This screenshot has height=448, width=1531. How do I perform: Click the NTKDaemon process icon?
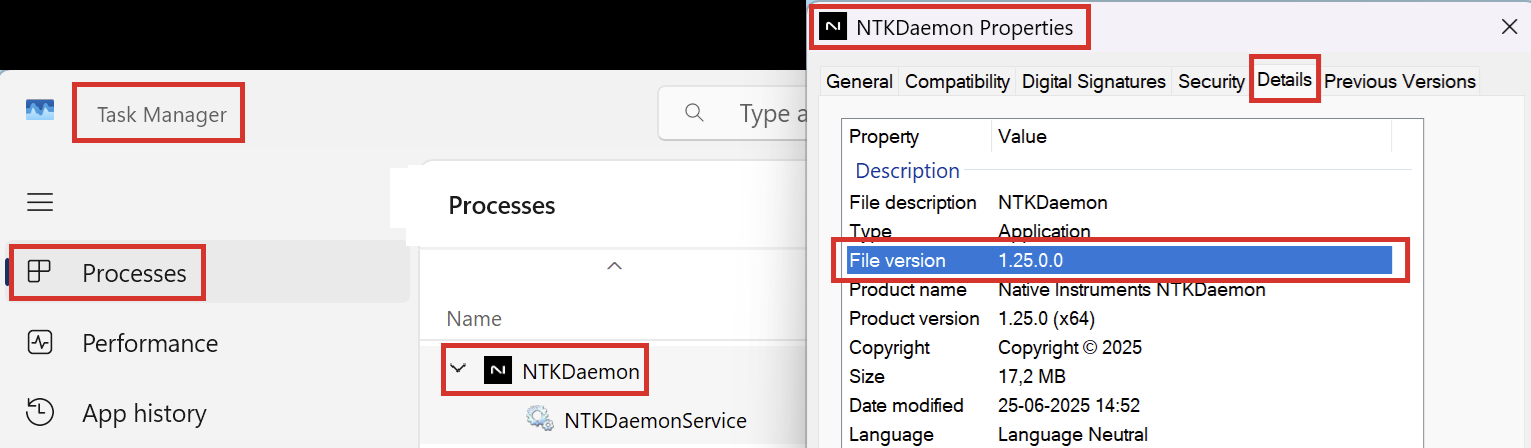(498, 370)
